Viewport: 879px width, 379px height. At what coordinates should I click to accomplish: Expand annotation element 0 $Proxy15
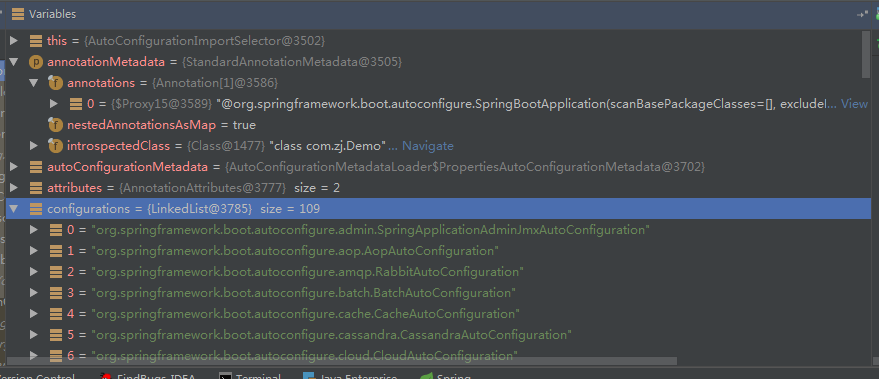tap(54, 104)
